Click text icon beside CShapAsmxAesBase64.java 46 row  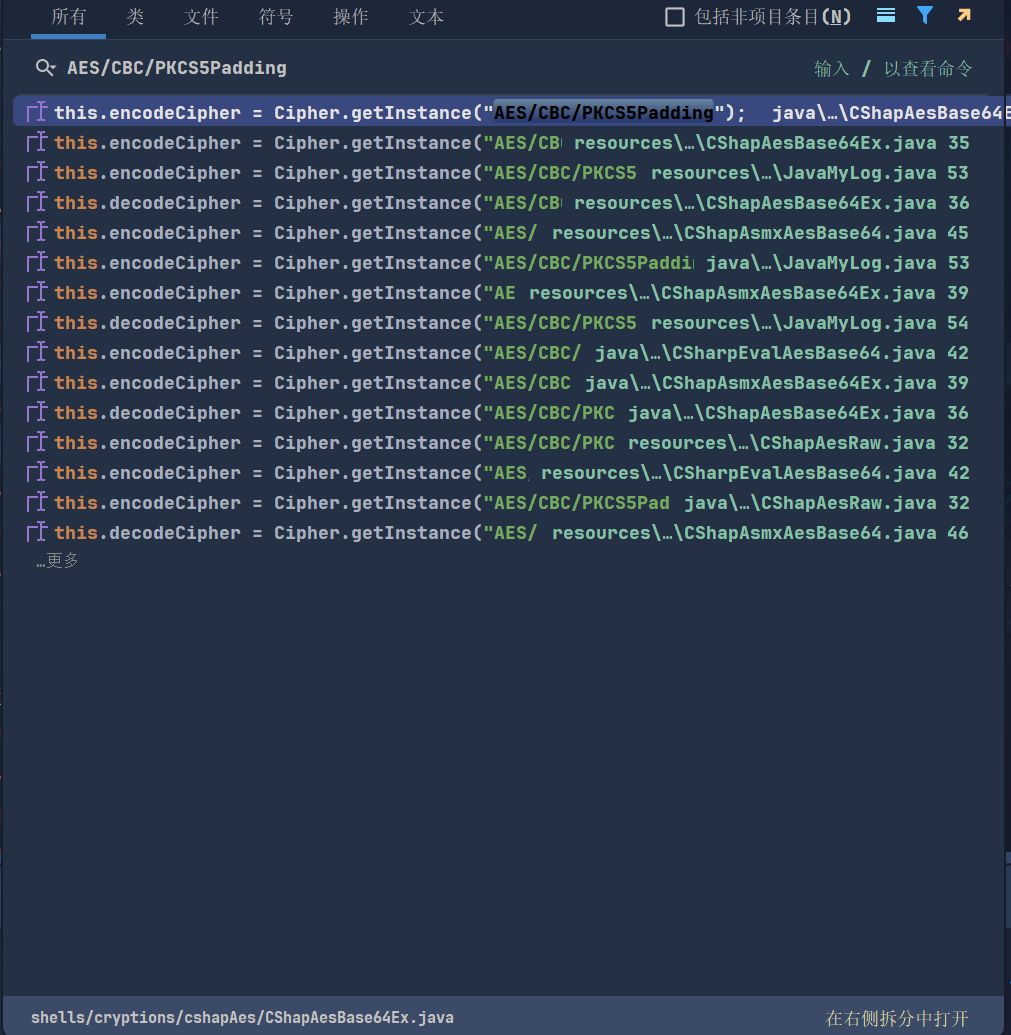(x=37, y=532)
